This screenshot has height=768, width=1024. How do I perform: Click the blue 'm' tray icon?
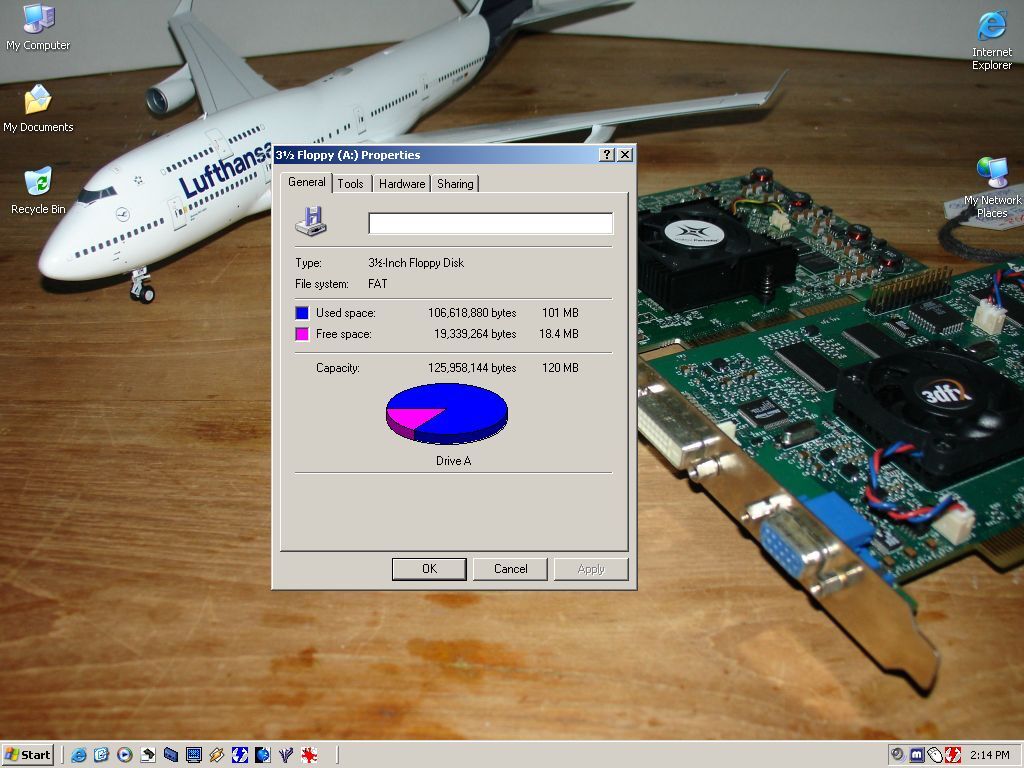pos(917,755)
